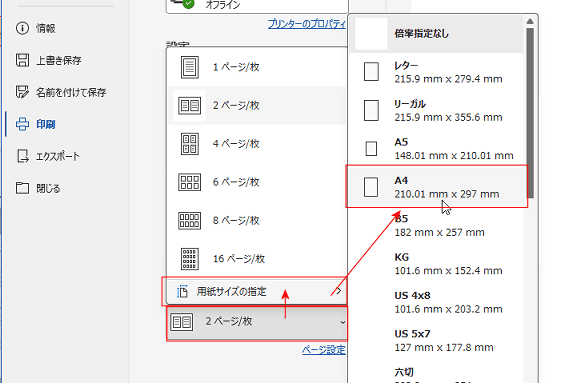Choose KG 101.6 mm x 152.4 mm
The width and height of the screenshot is (561, 383).
[x=436, y=264]
